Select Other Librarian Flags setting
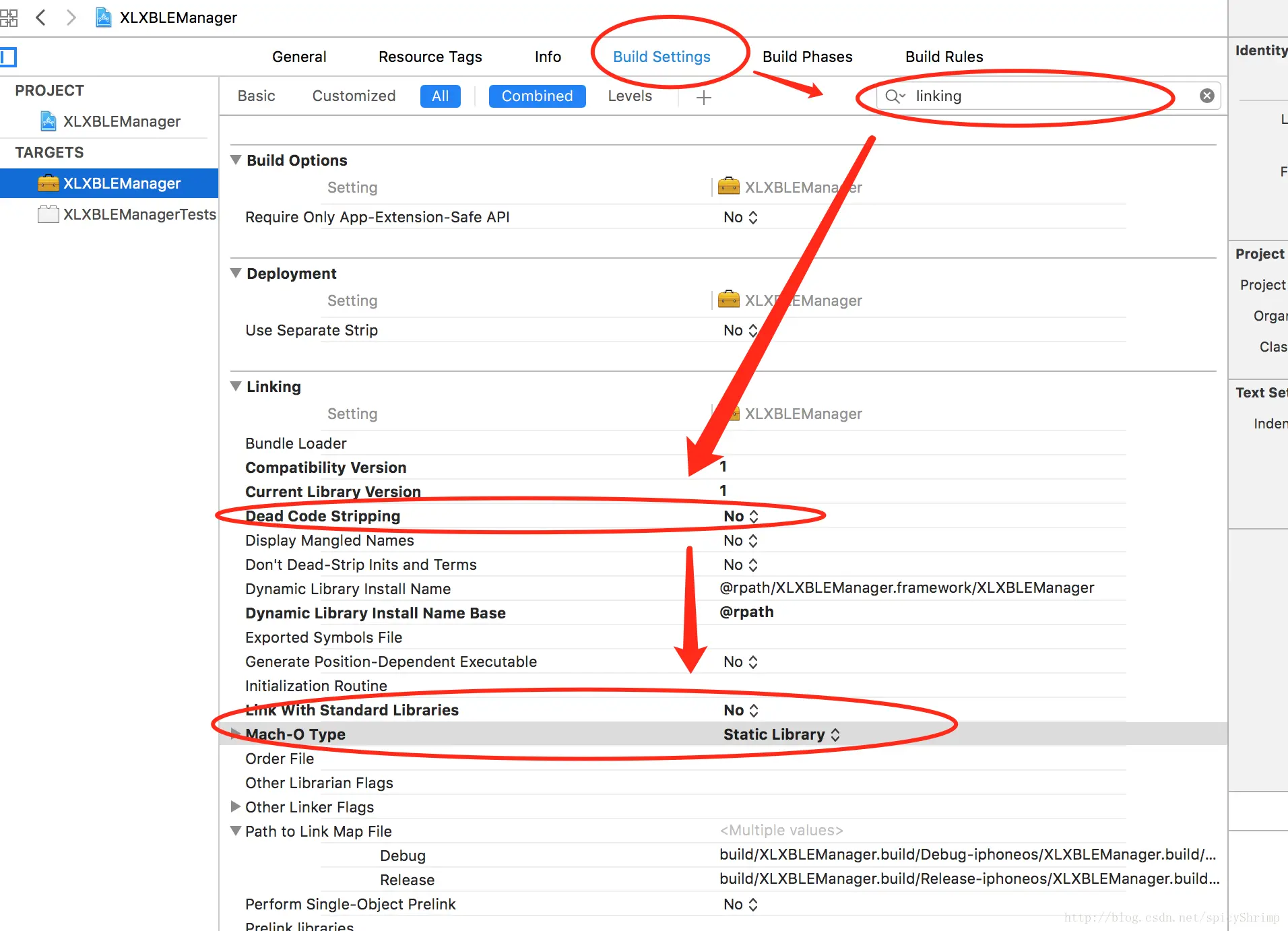This screenshot has width=1288, height=931. pos(319,783)
